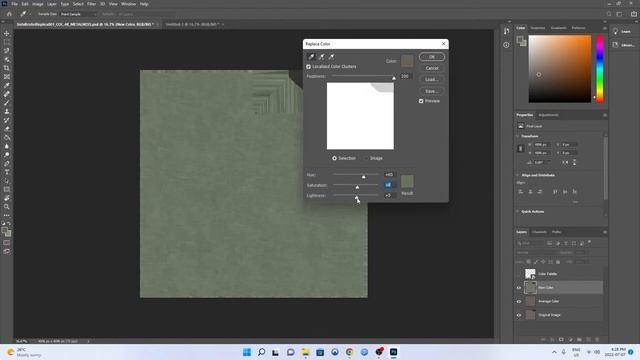Click the Fuzziness value field
The image size is (640, 360).
coord(406,76)
